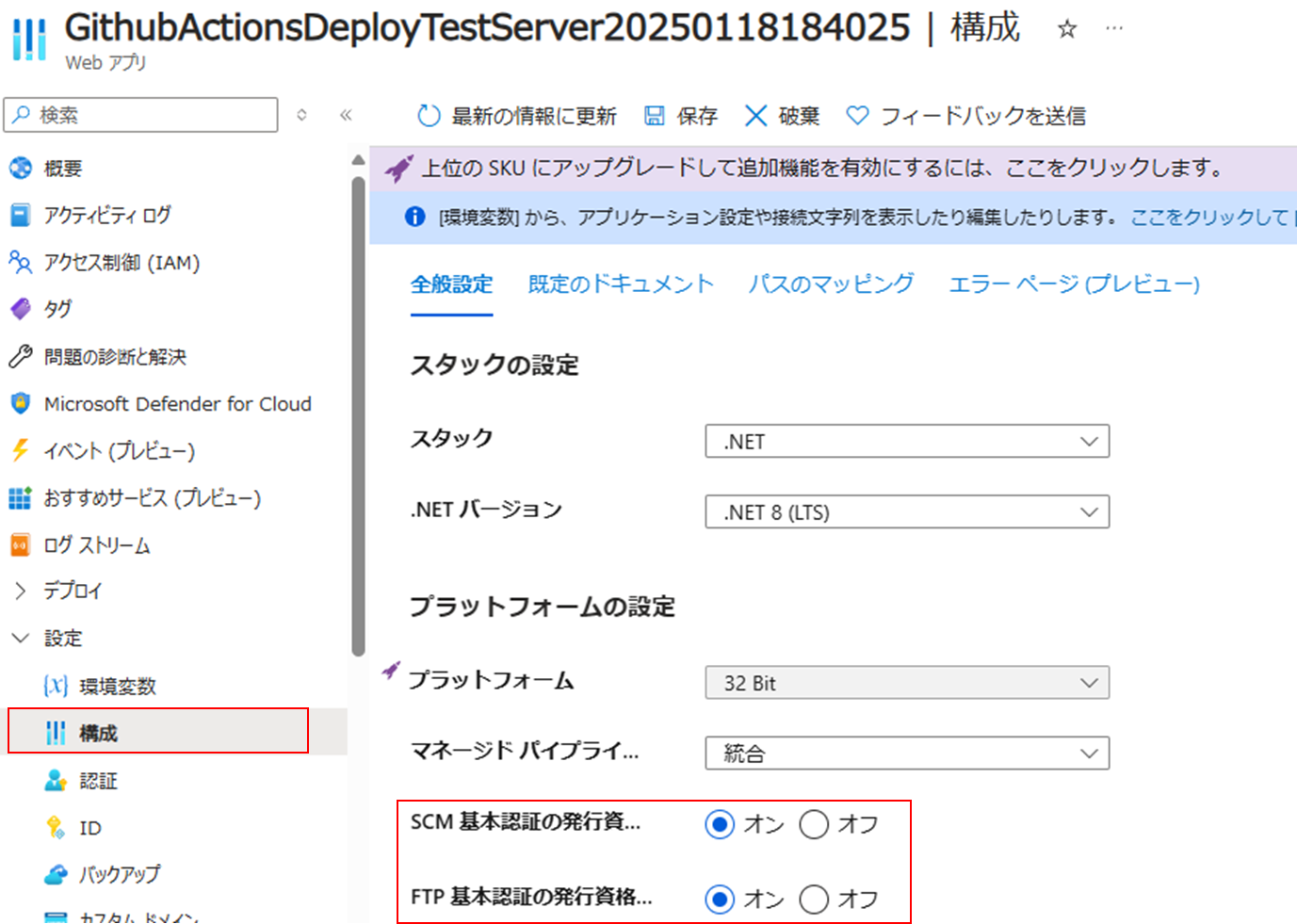Open the ログ ストリーム view

pyautogui.click(x=97, y=544)
